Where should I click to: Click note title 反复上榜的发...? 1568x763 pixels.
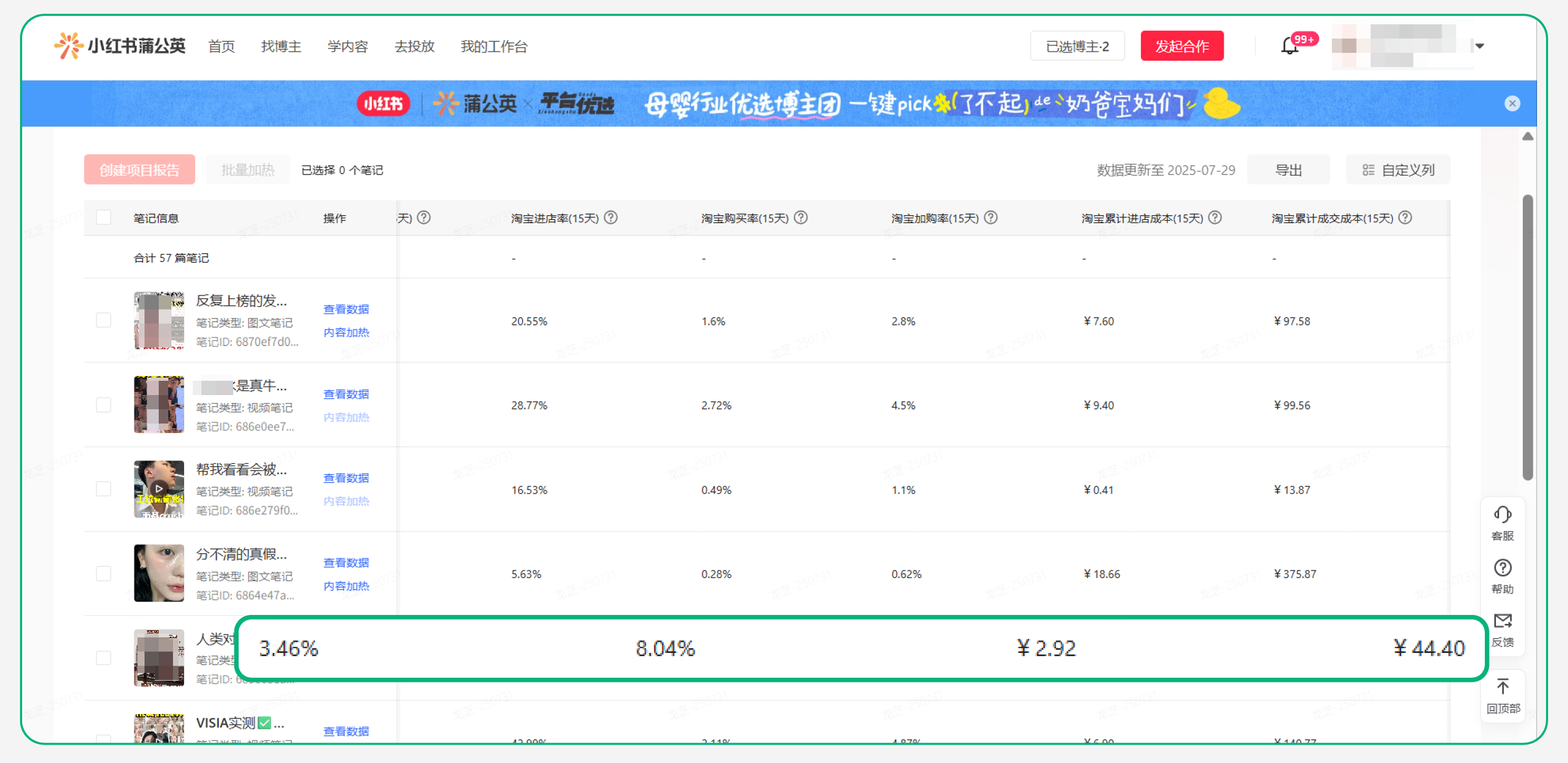pos(241,301)
